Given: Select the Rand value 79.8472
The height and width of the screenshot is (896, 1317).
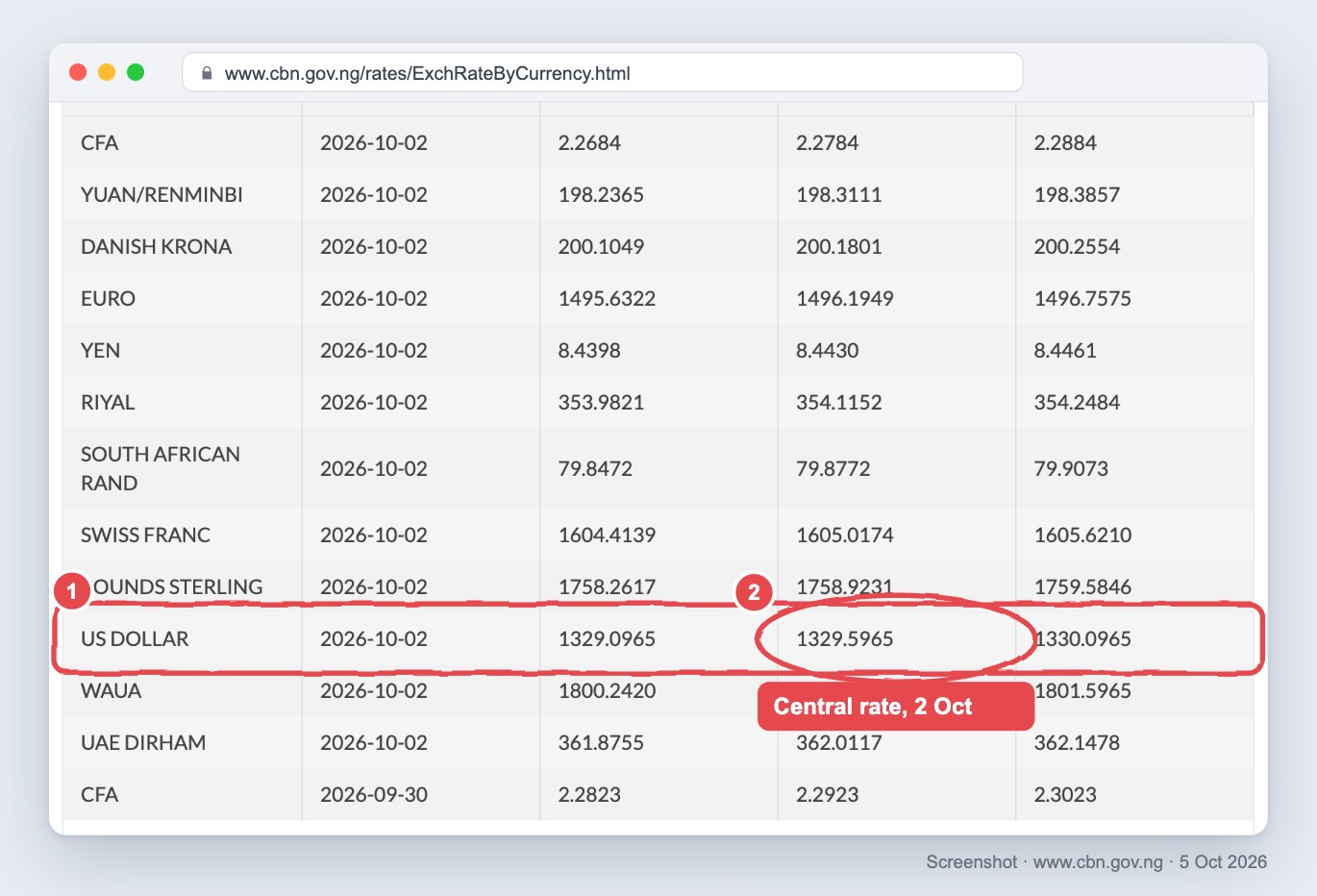Looking at the screenshot, I should click(596, 469).
